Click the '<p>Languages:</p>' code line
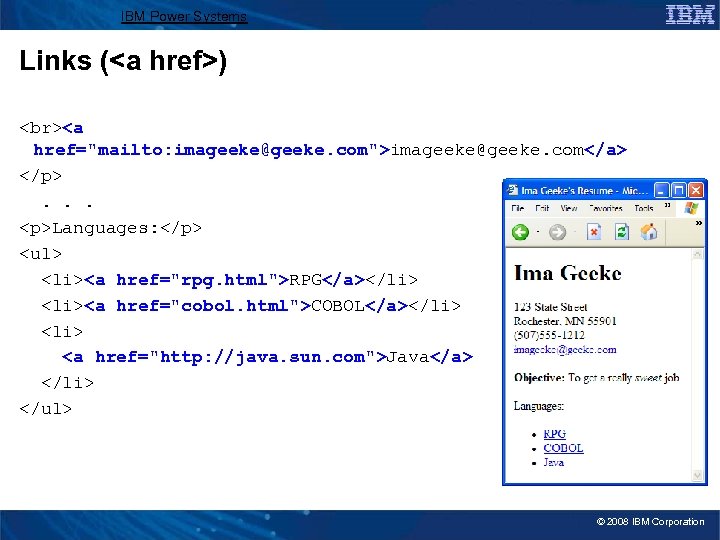This screenshot has height=540, width=720. pos(110,228)
